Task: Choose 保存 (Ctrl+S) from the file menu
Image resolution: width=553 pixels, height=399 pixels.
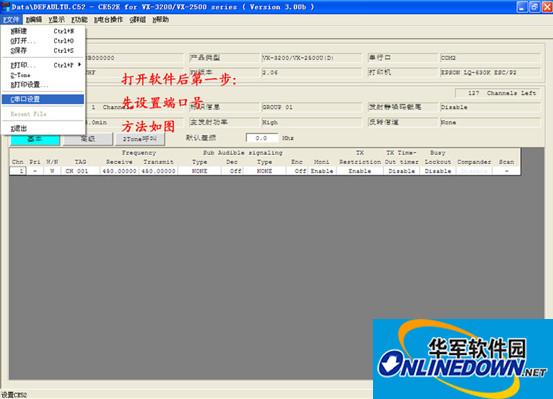Action: point(42,51)
